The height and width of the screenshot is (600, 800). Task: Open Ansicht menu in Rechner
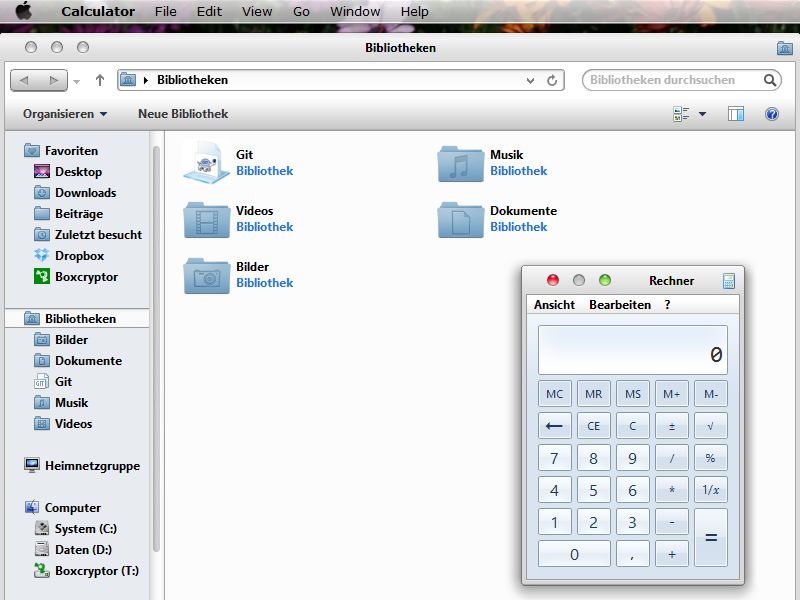[x=554, y=305]
